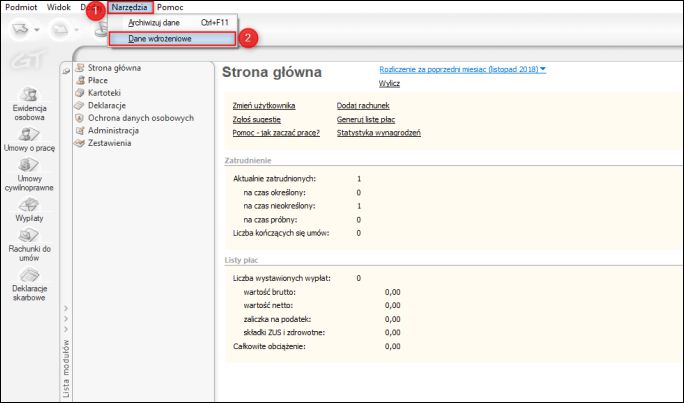Click the 'wartość brutto:' text
Screen dimensions: 684x403
pyautogui.click(x=270, y=292)
